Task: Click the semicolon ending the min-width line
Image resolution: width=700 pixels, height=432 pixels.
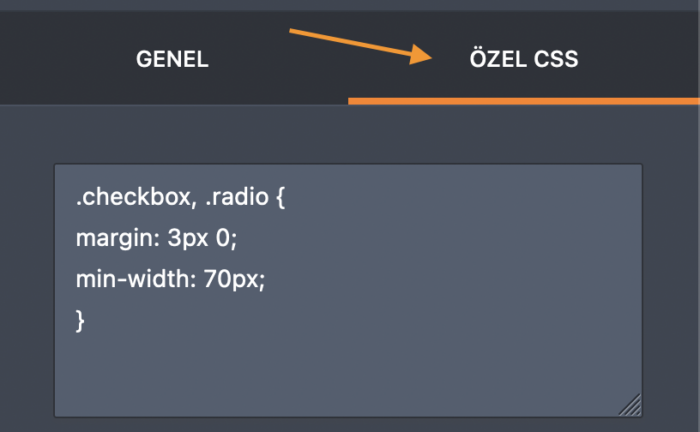Action: coord(264,282)
